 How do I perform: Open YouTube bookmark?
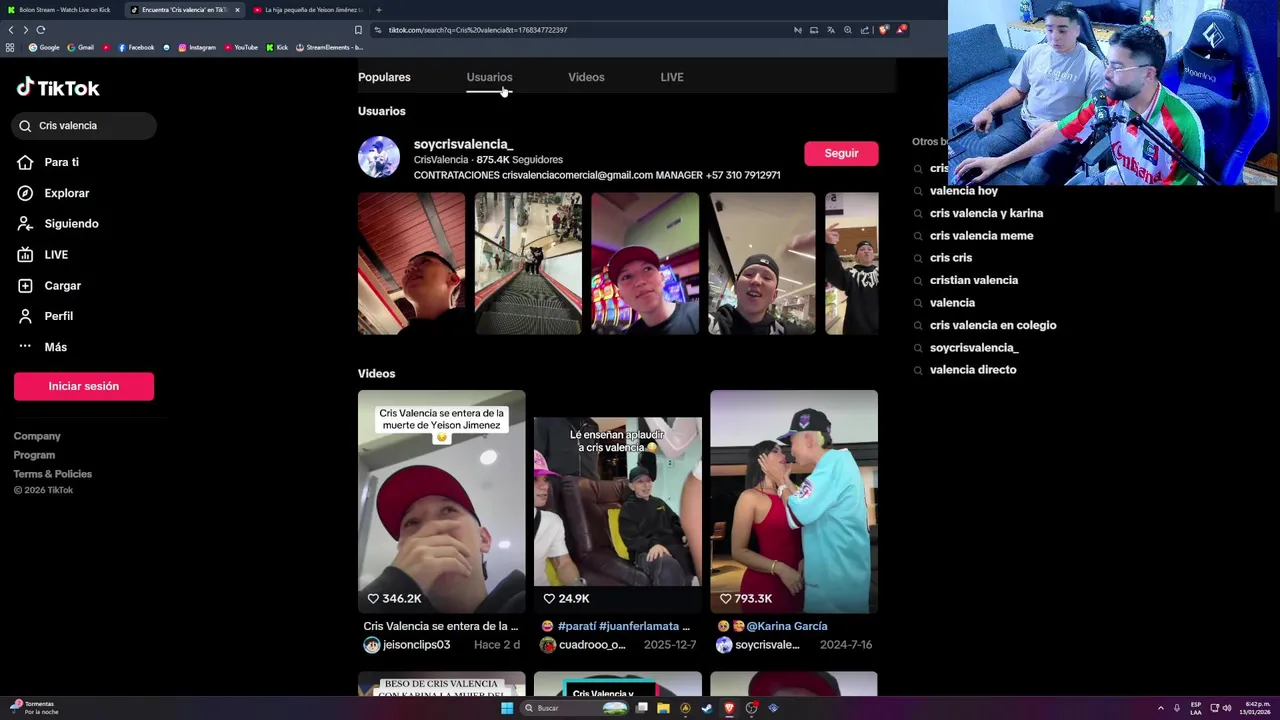(241, 47)
